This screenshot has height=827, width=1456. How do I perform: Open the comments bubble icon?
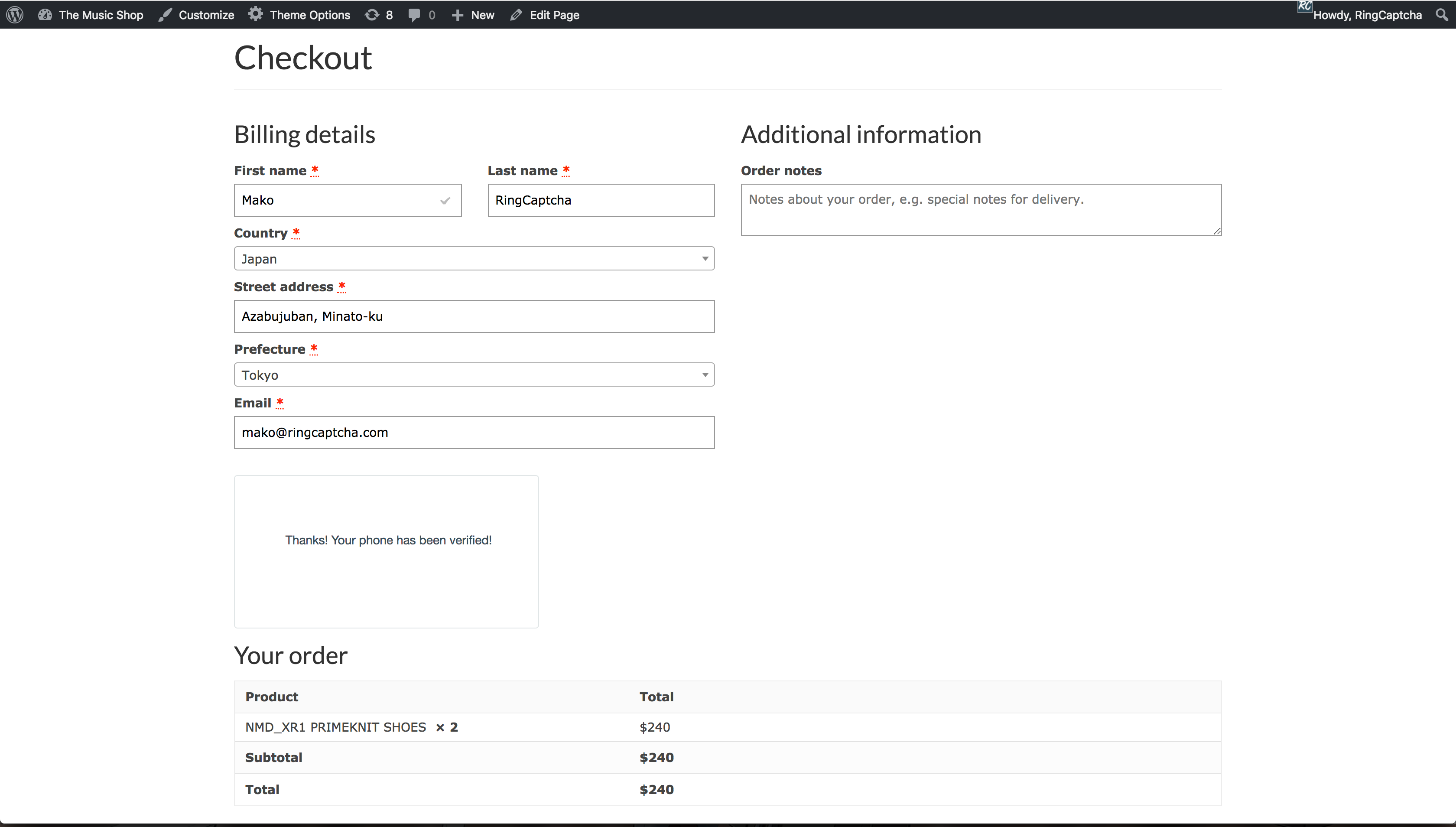point(415,15)
